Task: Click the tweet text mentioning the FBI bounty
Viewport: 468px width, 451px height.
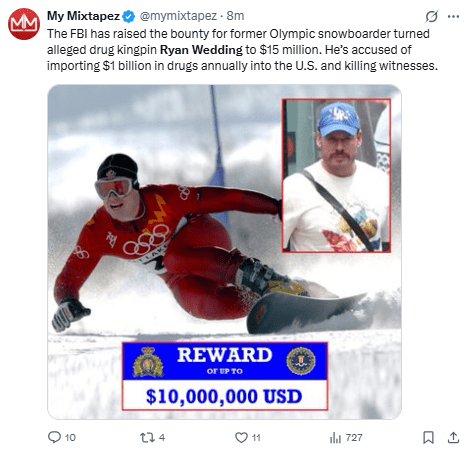Action: pyautogui.click(x=242, y=50)
